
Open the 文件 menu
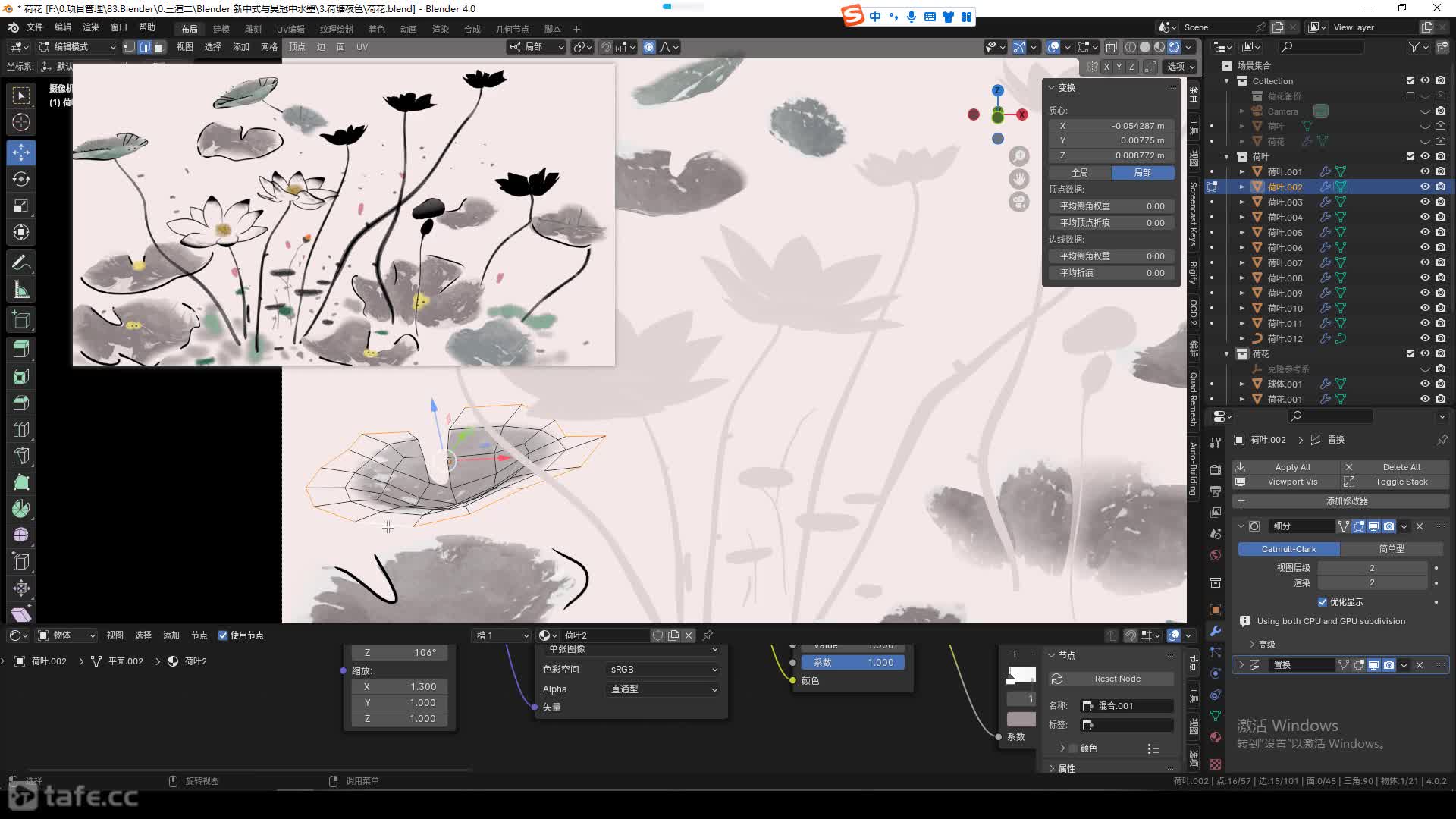tap(35, 27)
